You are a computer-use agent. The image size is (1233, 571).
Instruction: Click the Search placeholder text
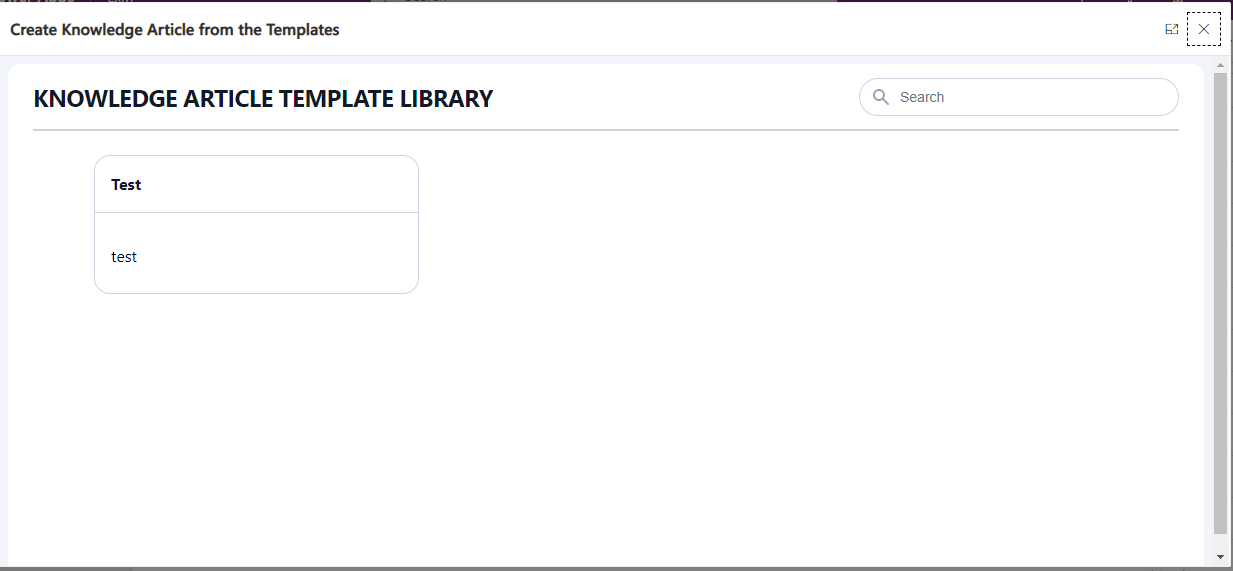[922, 97]
